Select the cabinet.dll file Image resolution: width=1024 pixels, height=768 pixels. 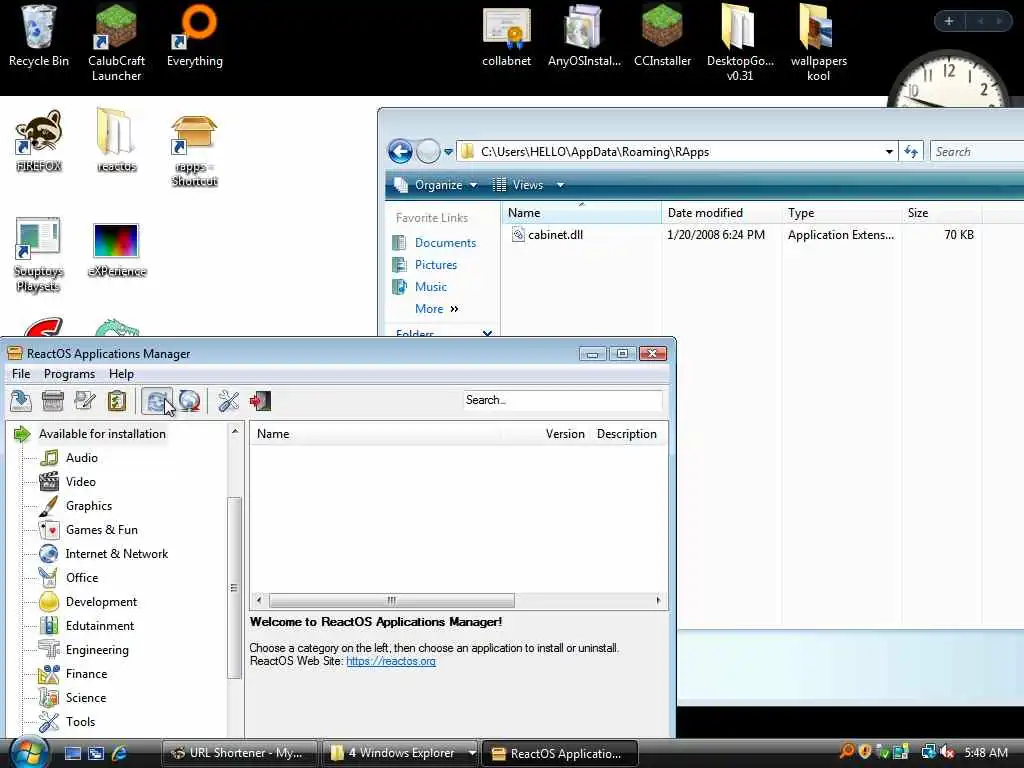click(x=555, y=234)
